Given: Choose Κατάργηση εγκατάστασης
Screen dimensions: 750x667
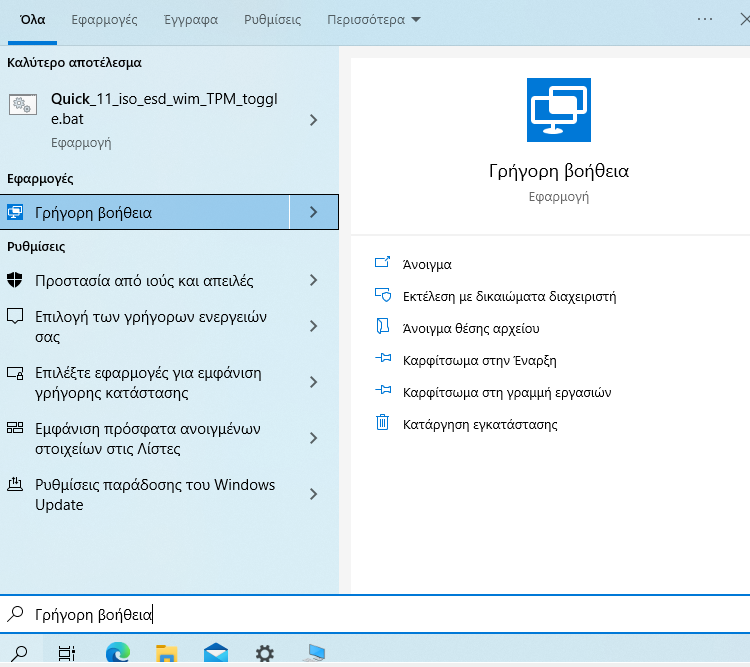Looking at the screenshot, I should click(x=480, y=424).
